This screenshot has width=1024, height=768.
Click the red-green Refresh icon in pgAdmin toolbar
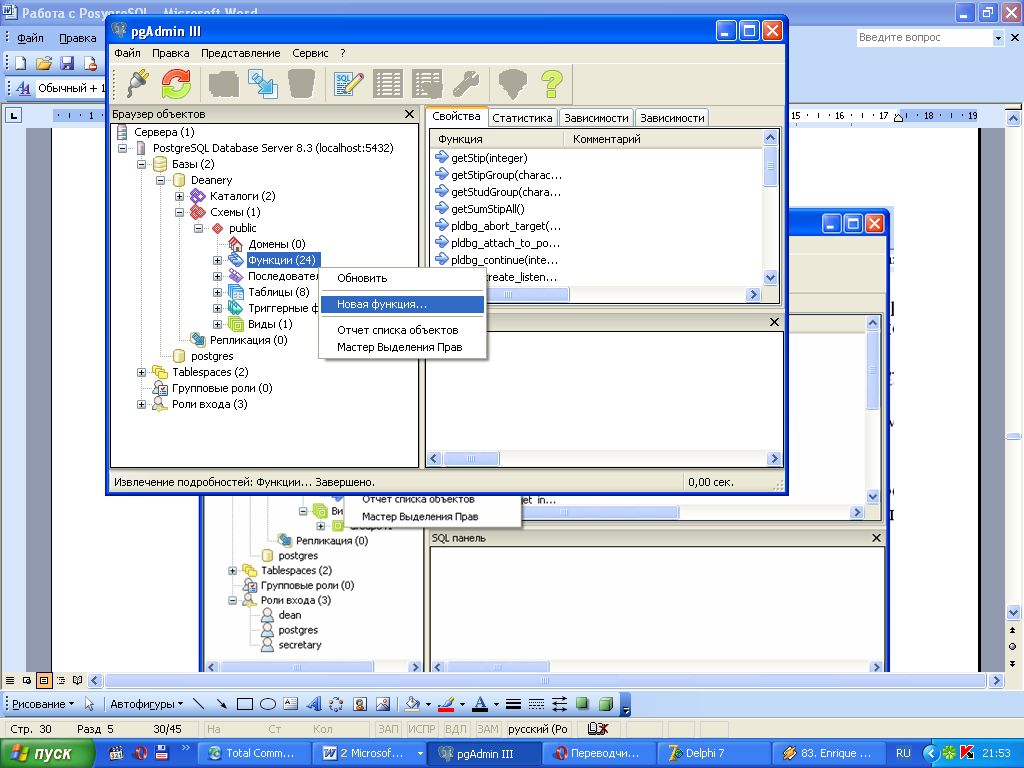(x=176, y=84)
